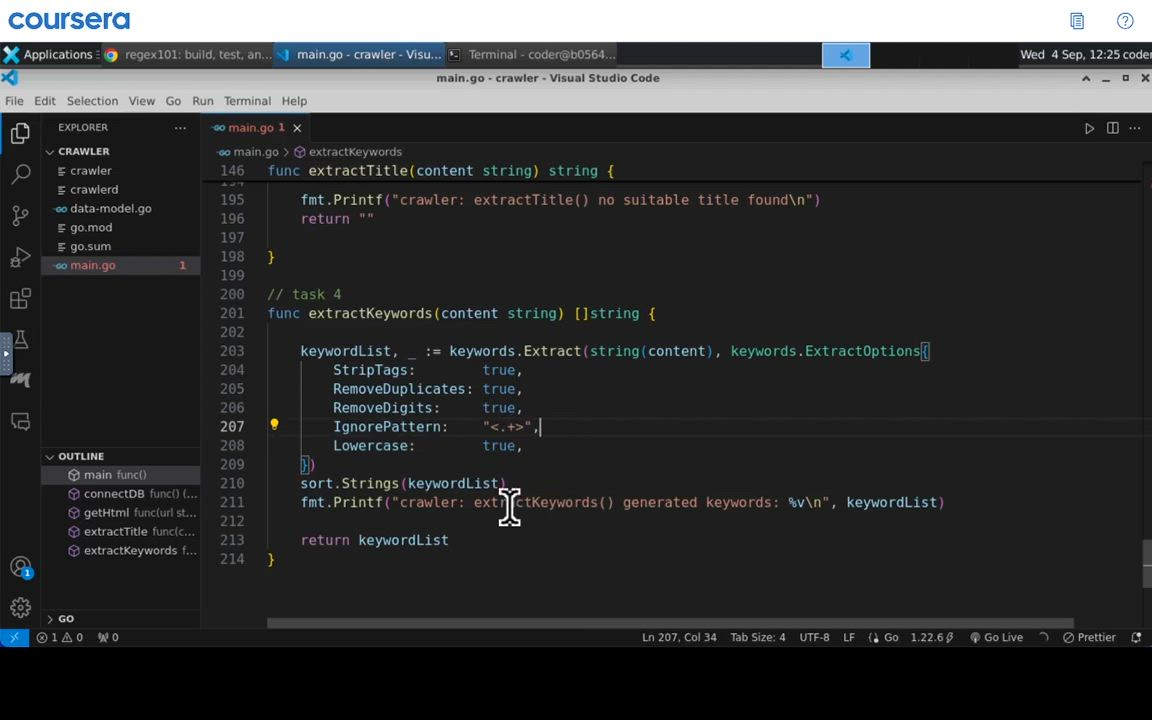Select extractTitle in the outline
1152x720 pixels.
pos(115,532)
